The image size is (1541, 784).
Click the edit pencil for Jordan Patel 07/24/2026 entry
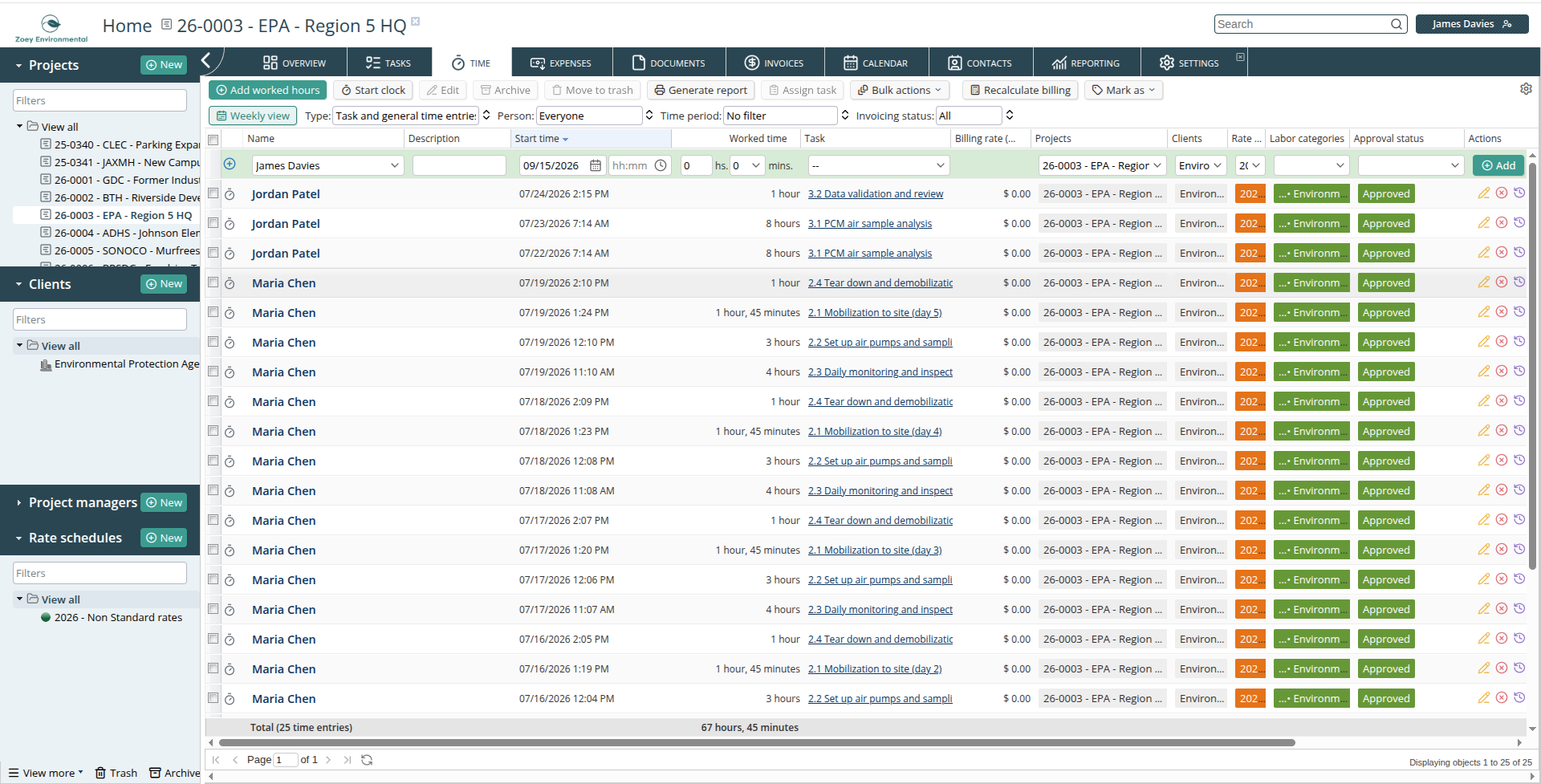point(1483,193)
